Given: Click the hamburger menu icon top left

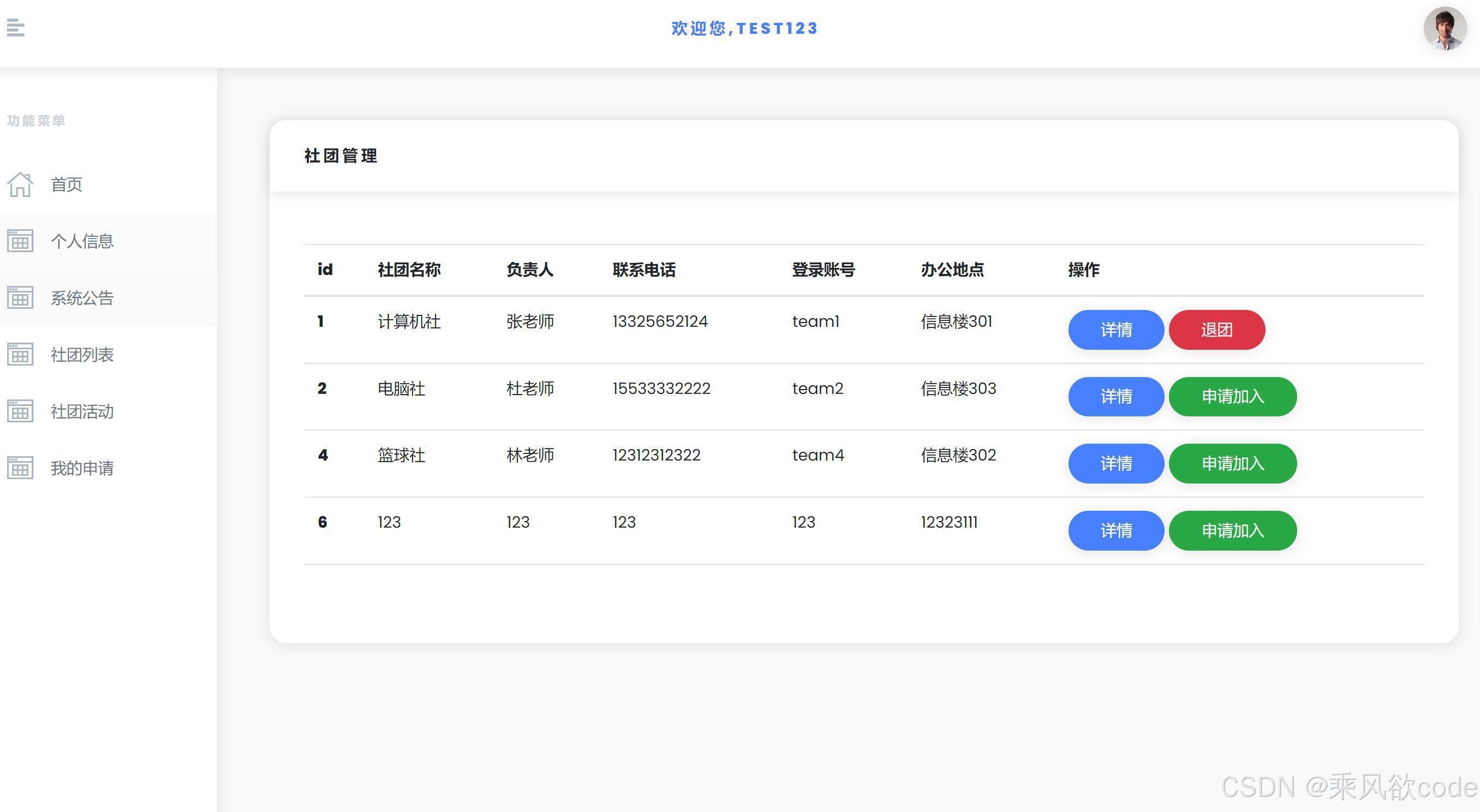Looking at the screenshot, I should pyautogui.click(x=15, y=28).
